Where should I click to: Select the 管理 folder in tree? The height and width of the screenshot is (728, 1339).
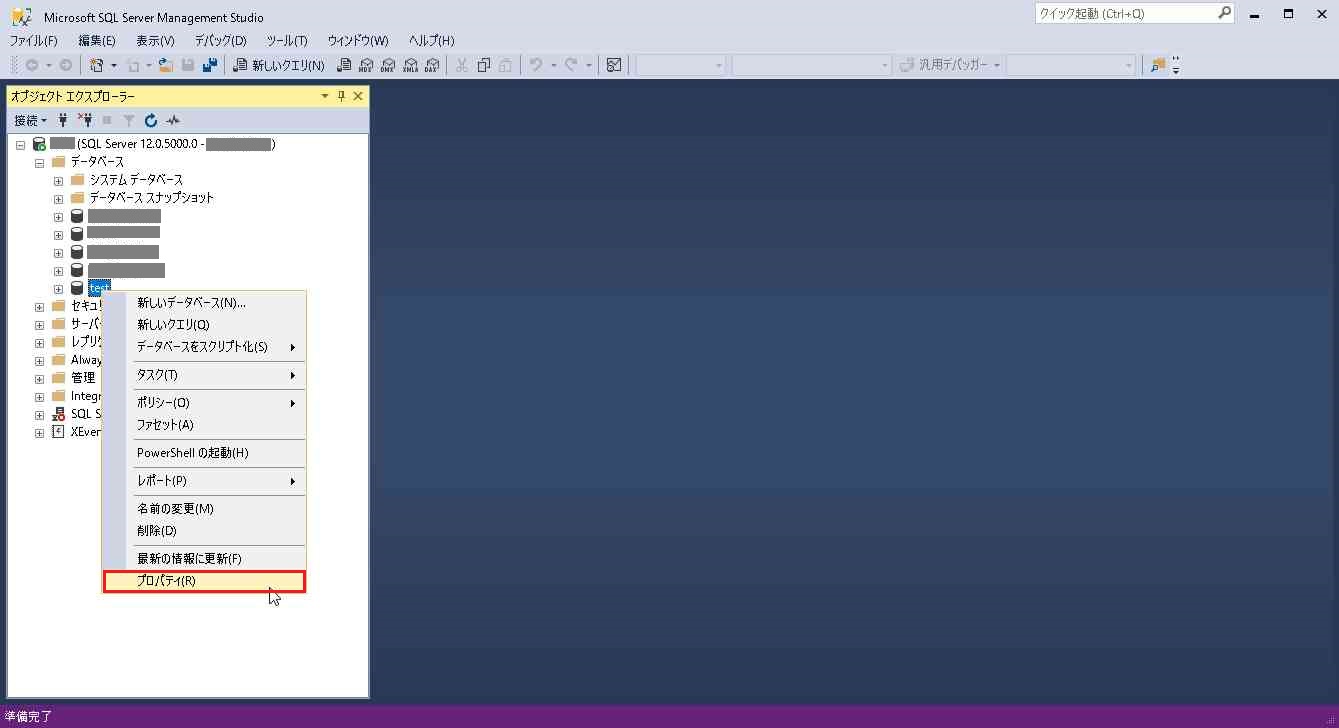click(83, 378)
